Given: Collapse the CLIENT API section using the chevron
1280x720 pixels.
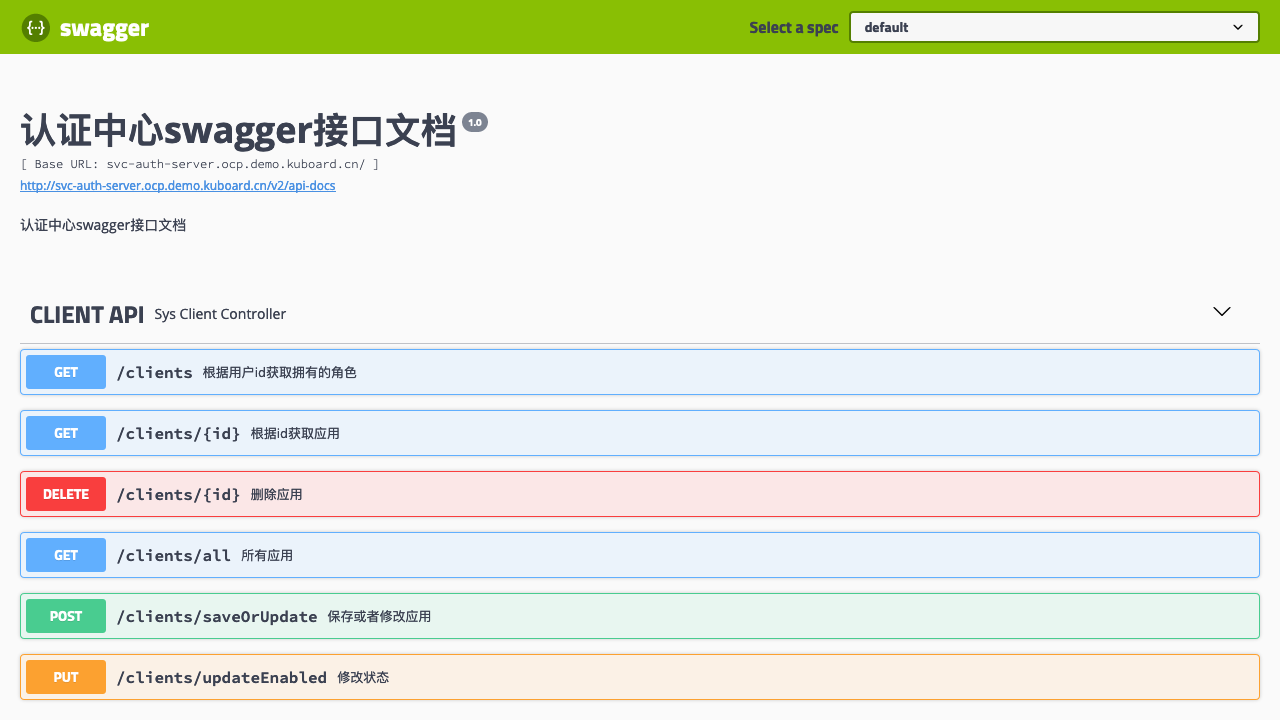Looking at the screenshot, I should (x=1221, y=312).
